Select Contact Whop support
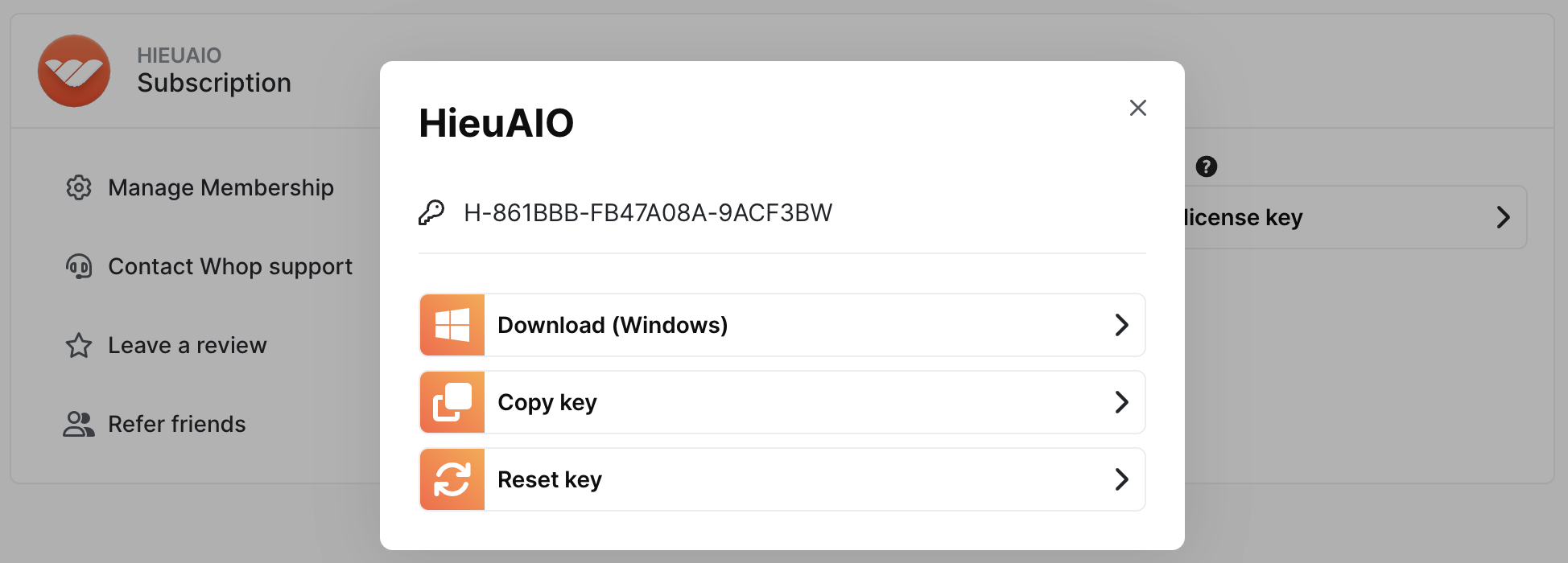Screen dimensions: 1568x563 (230, 266)
